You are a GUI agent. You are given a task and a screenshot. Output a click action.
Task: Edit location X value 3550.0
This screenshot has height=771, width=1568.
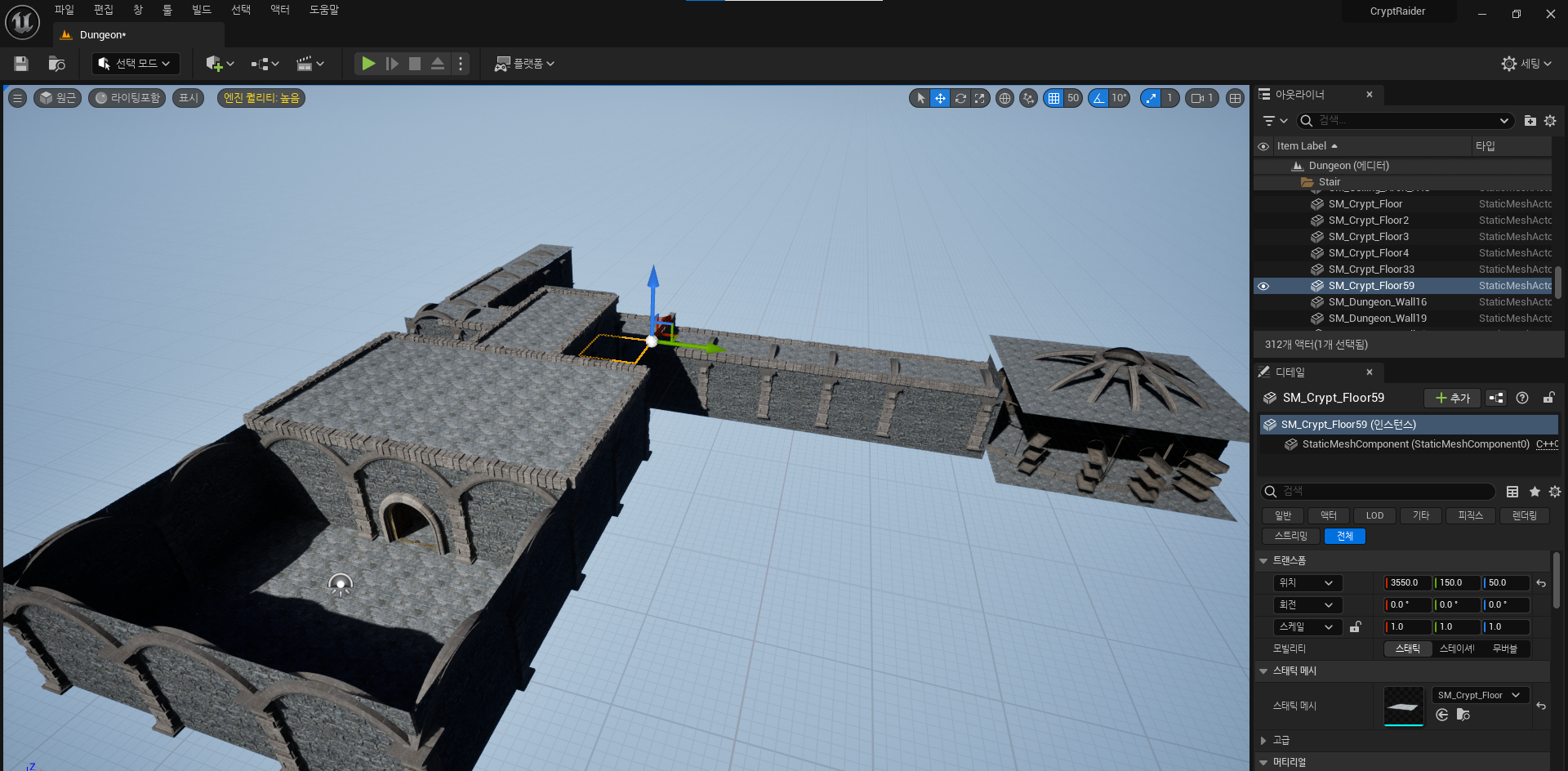click(x=1408, y=583)
